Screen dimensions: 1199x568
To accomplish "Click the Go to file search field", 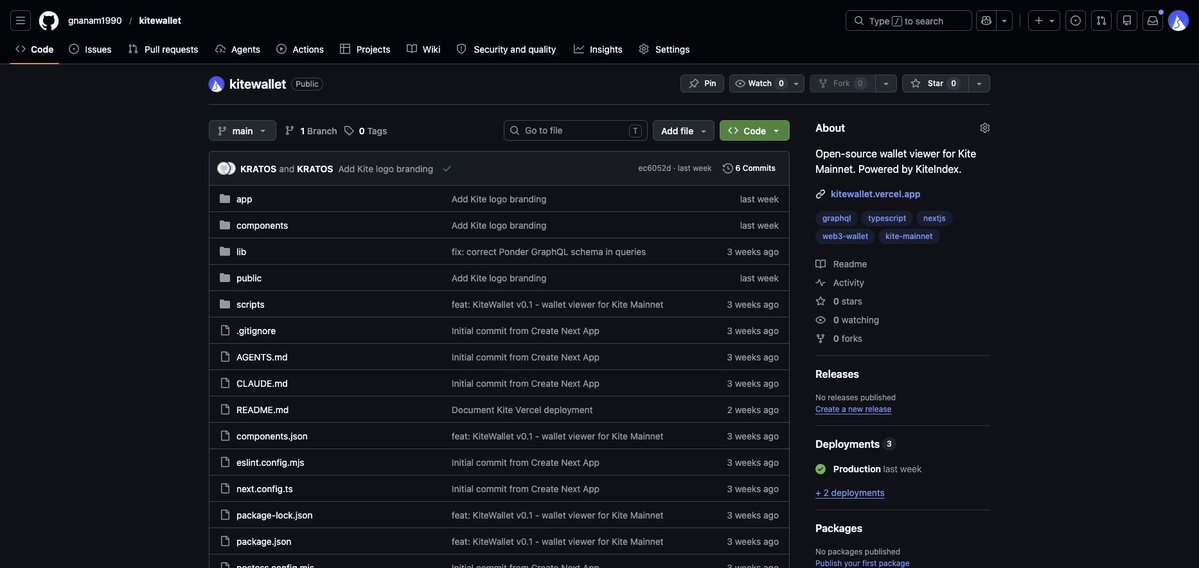I will (575, 131).
